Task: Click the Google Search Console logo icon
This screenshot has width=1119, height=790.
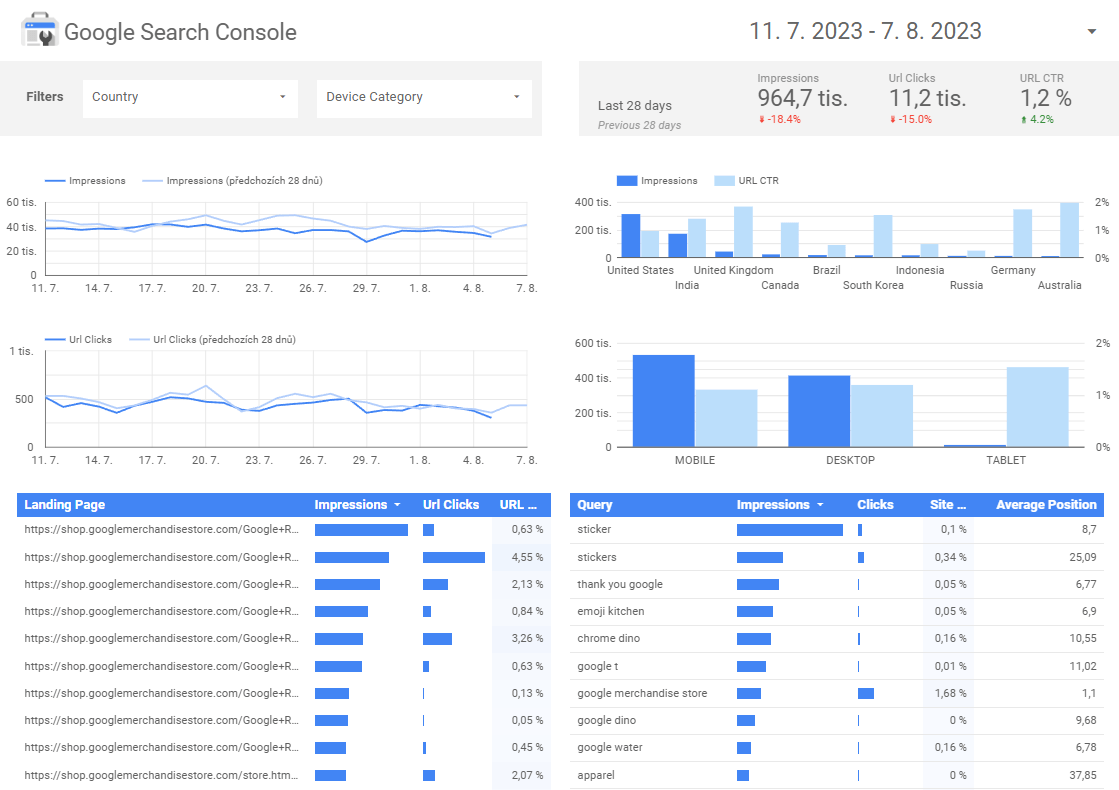Action: tap(40, 31)
